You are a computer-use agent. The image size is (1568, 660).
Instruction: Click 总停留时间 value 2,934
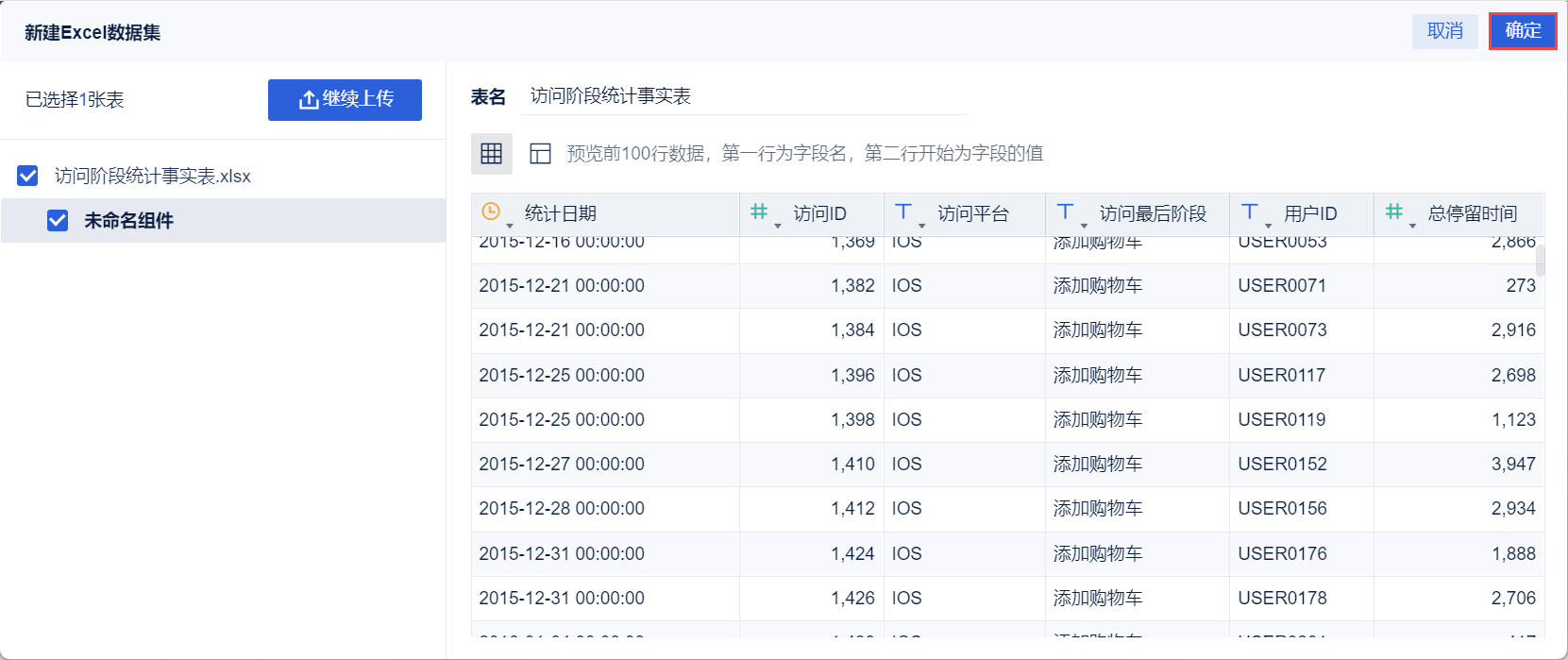[x=1513, y=508]
